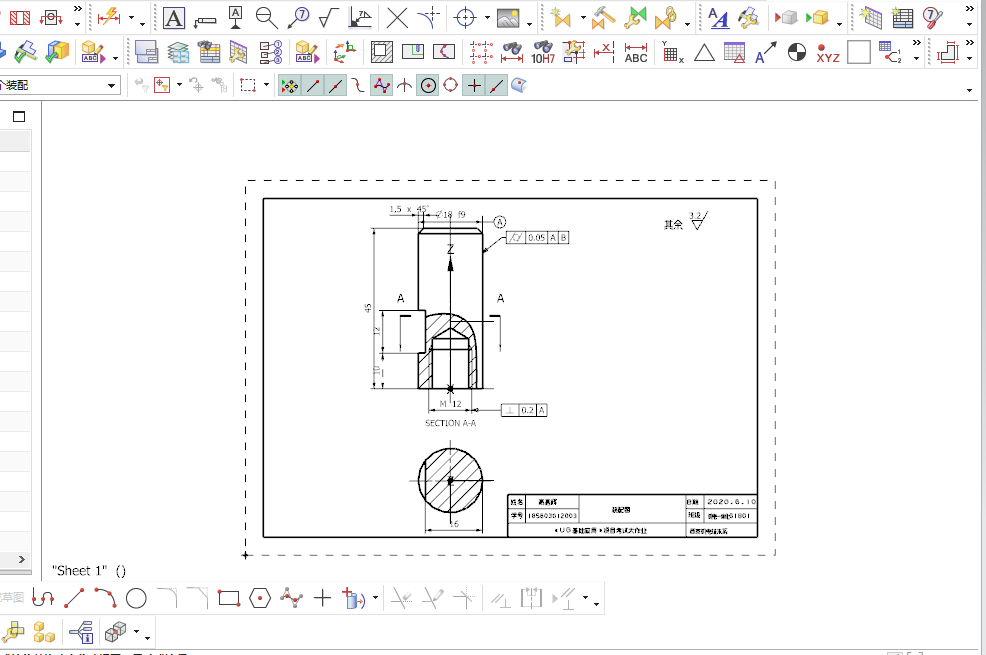Image resolution: width=986 pixels, height=655 pixels.
Task: Click the Rapid Dimension lightning icon
Action: [x=109, y=17]
